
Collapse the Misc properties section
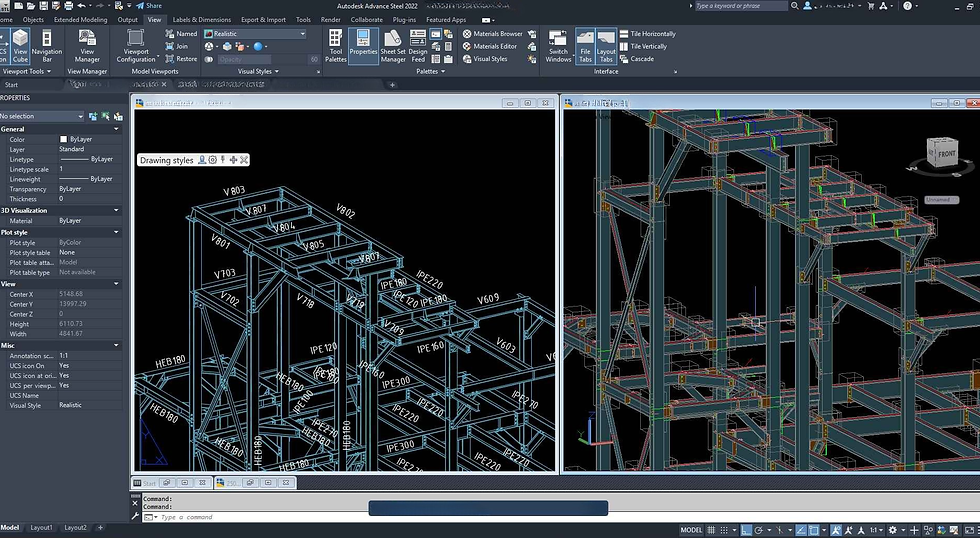[116, 345]
